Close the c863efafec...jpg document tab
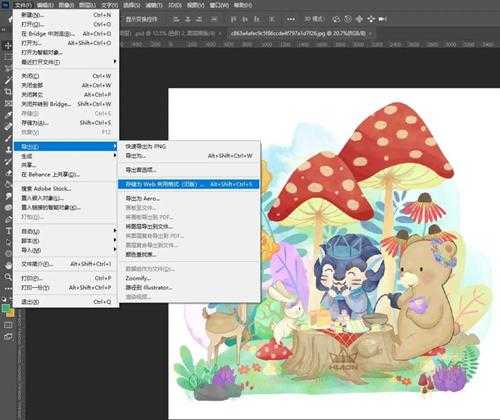500x420 pixels. tap(370, 33)
